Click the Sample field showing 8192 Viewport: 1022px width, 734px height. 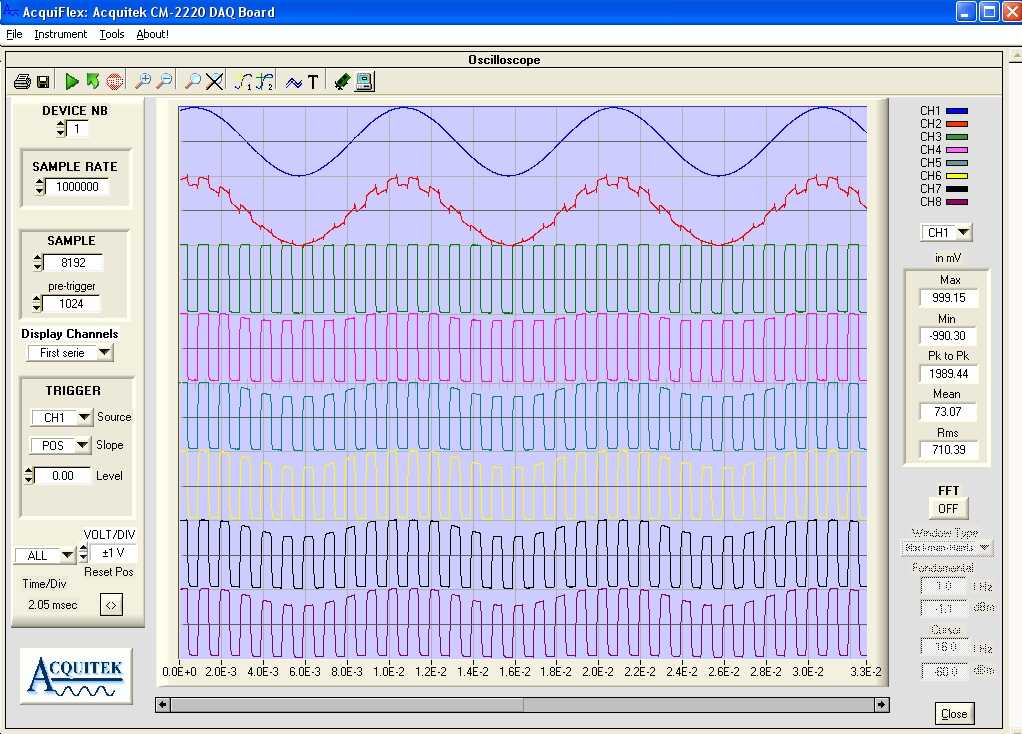(x=73, y=262)
